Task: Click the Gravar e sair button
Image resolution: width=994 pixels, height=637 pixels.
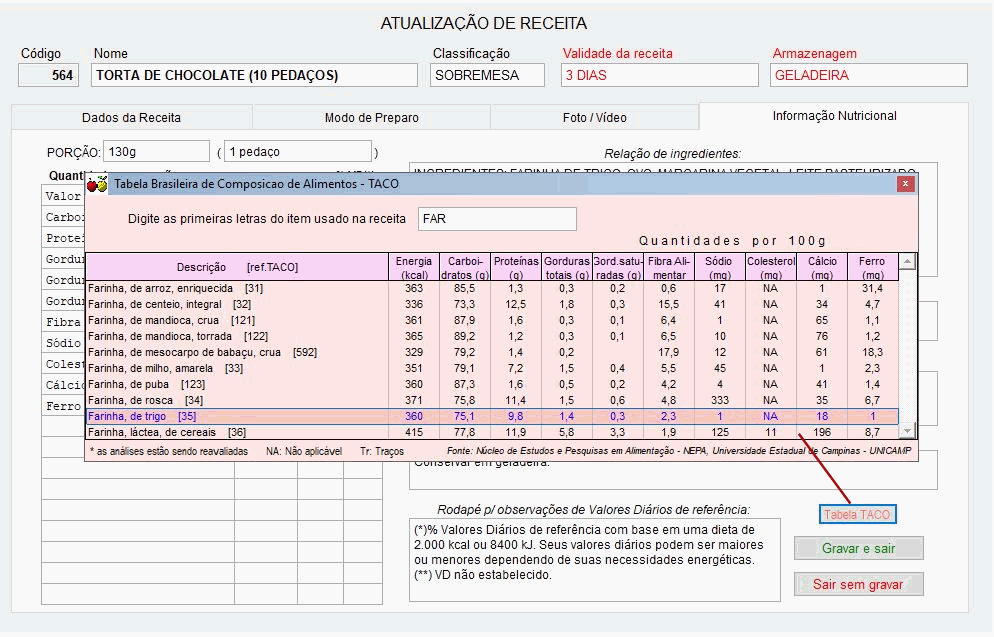Action: [858, 548]
